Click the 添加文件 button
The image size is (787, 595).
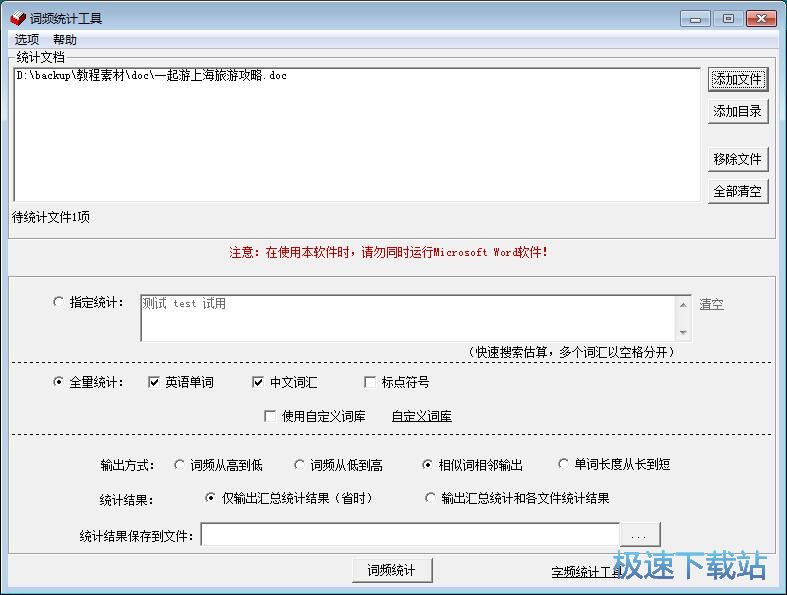pyautogui.click(x=738, y=79)
